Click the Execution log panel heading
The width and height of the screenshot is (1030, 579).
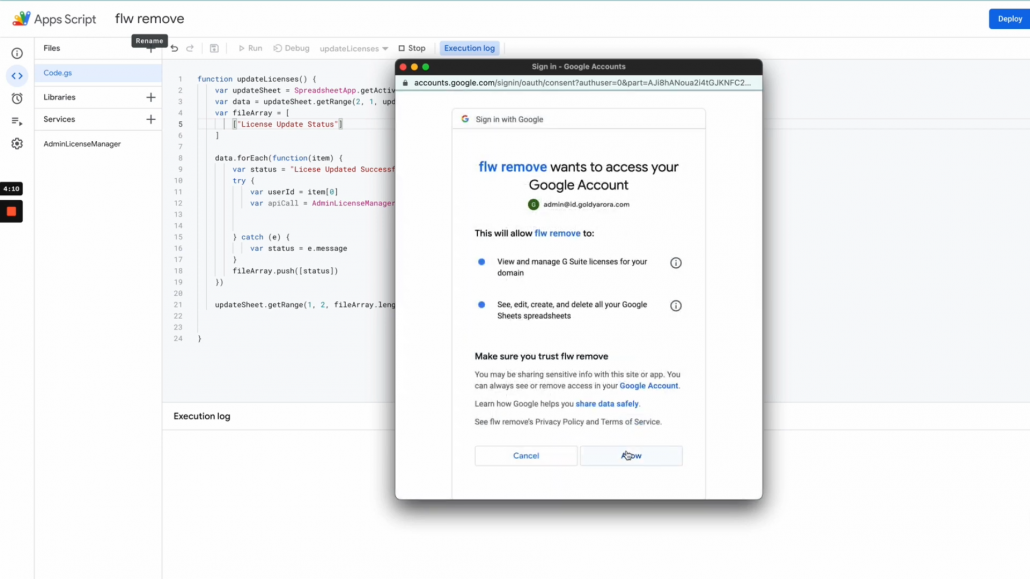coord(202,416)
